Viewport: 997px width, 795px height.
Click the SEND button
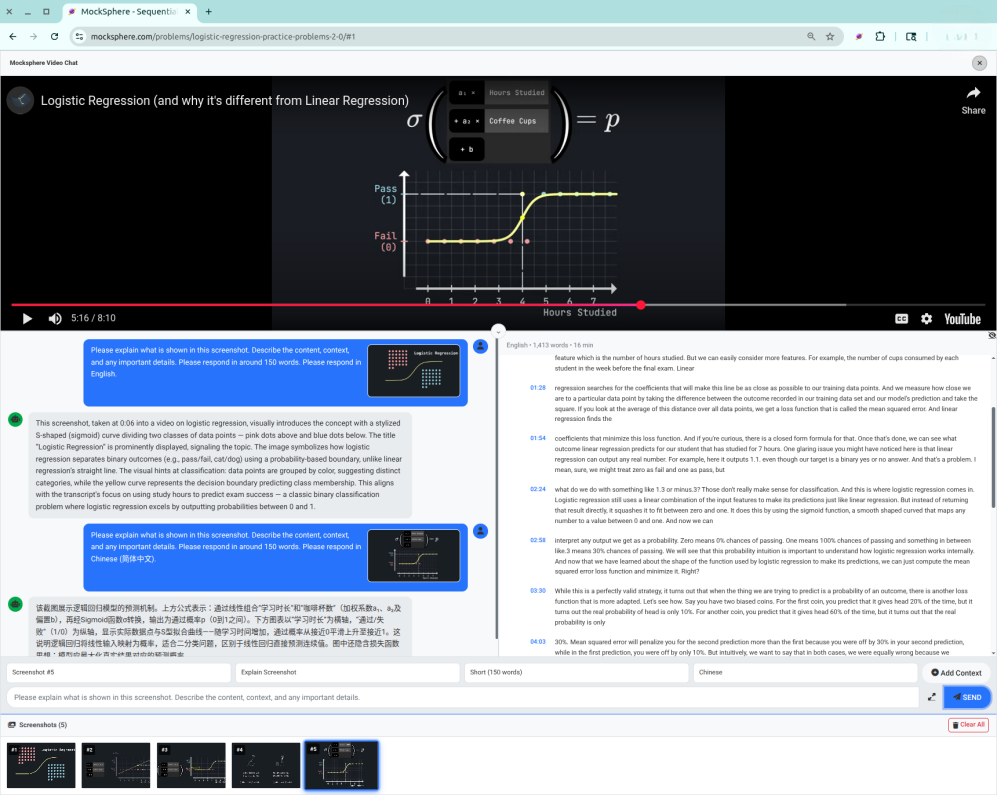(965, 696)
